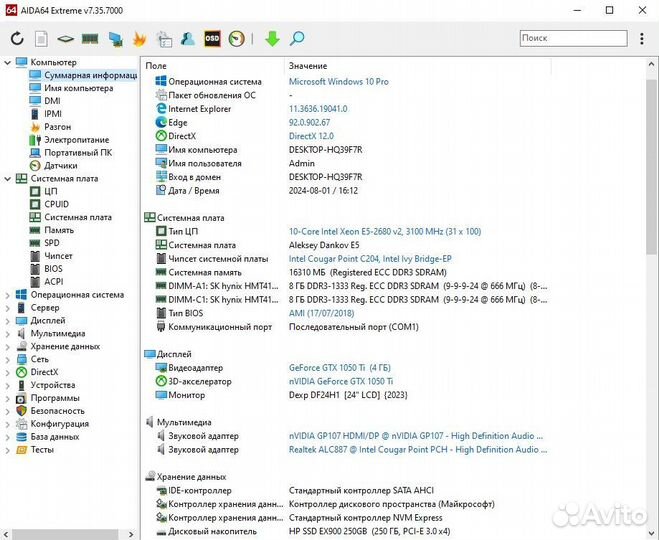Viewport: 659px width, 540px height.
Task: Open SPD tree item
Action: (x=52, y=243)
